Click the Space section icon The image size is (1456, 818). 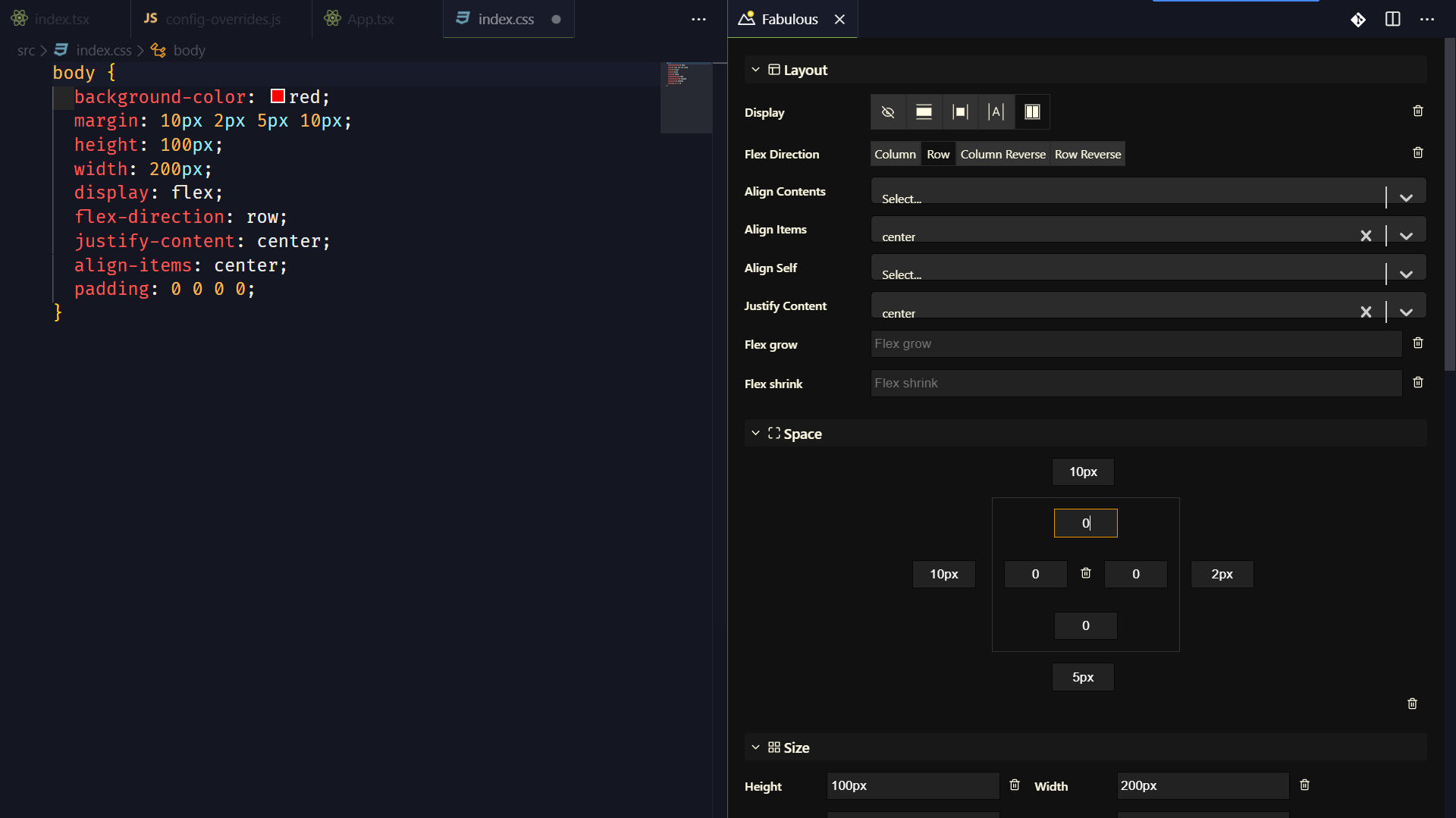point(773,433)
